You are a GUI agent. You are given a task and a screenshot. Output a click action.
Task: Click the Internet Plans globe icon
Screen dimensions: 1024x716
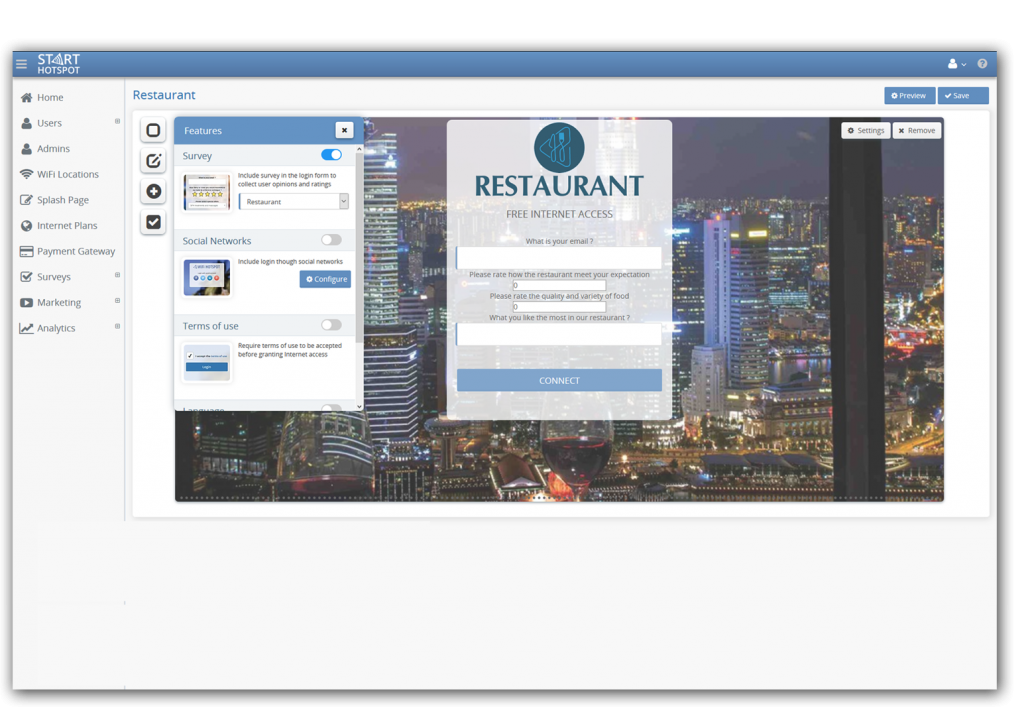26,225
